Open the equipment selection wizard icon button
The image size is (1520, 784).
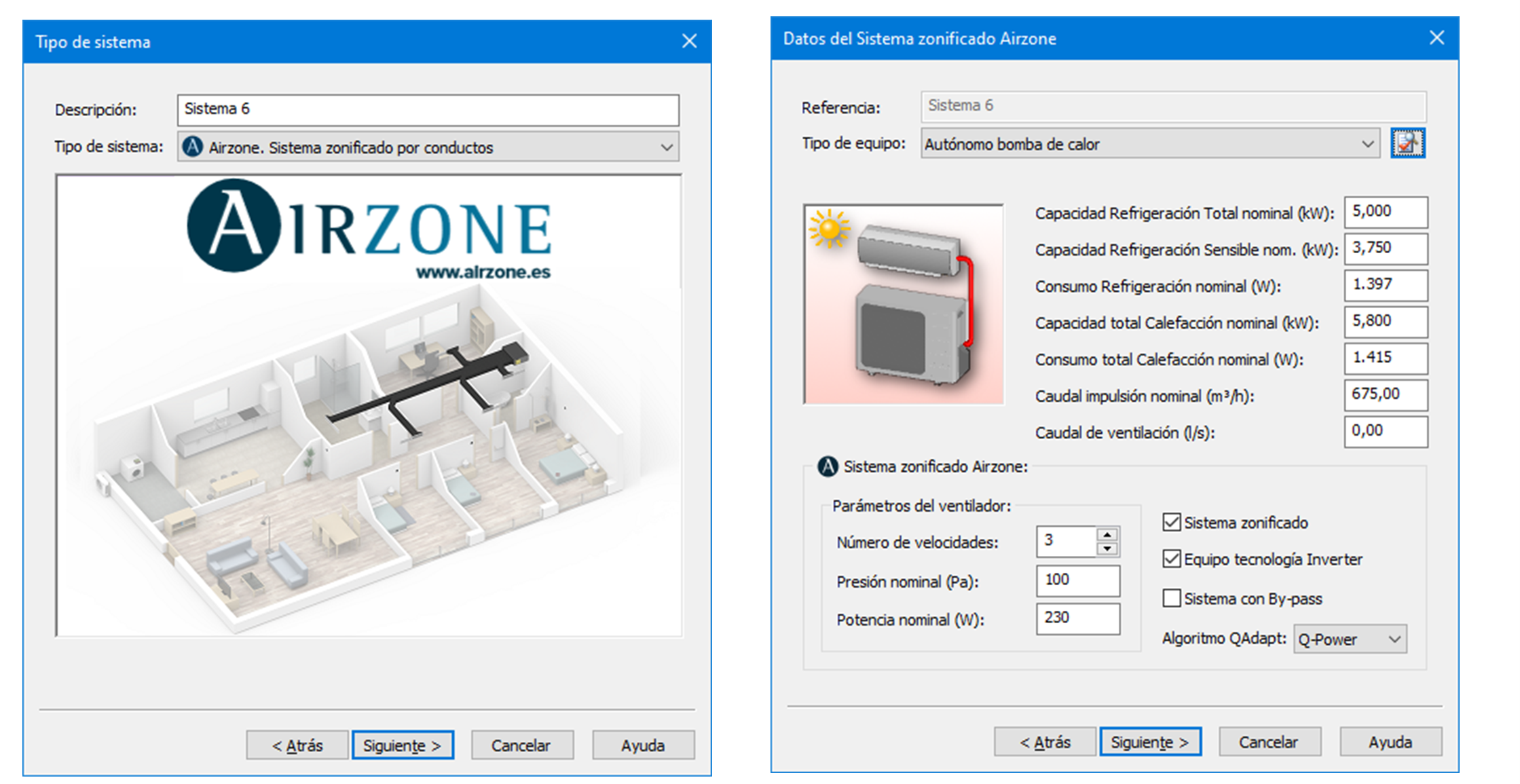click(1407, 143)
